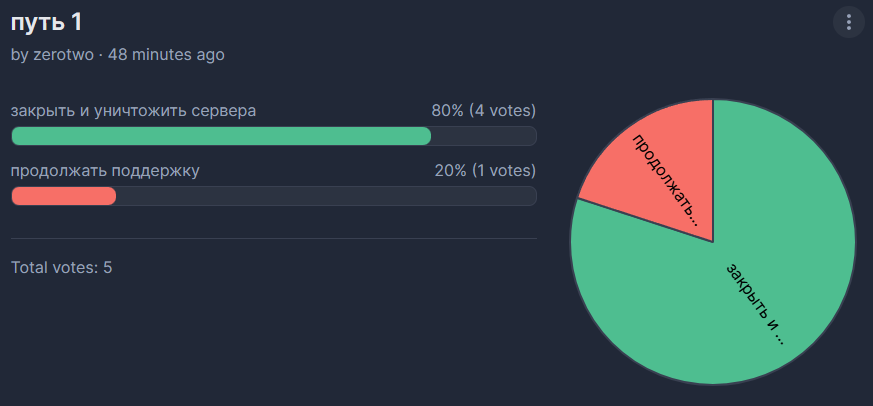The width and height of the screenshot is (873, 406).
Task: Click the 80% (4 votes) label
Action: coord(483,111)
